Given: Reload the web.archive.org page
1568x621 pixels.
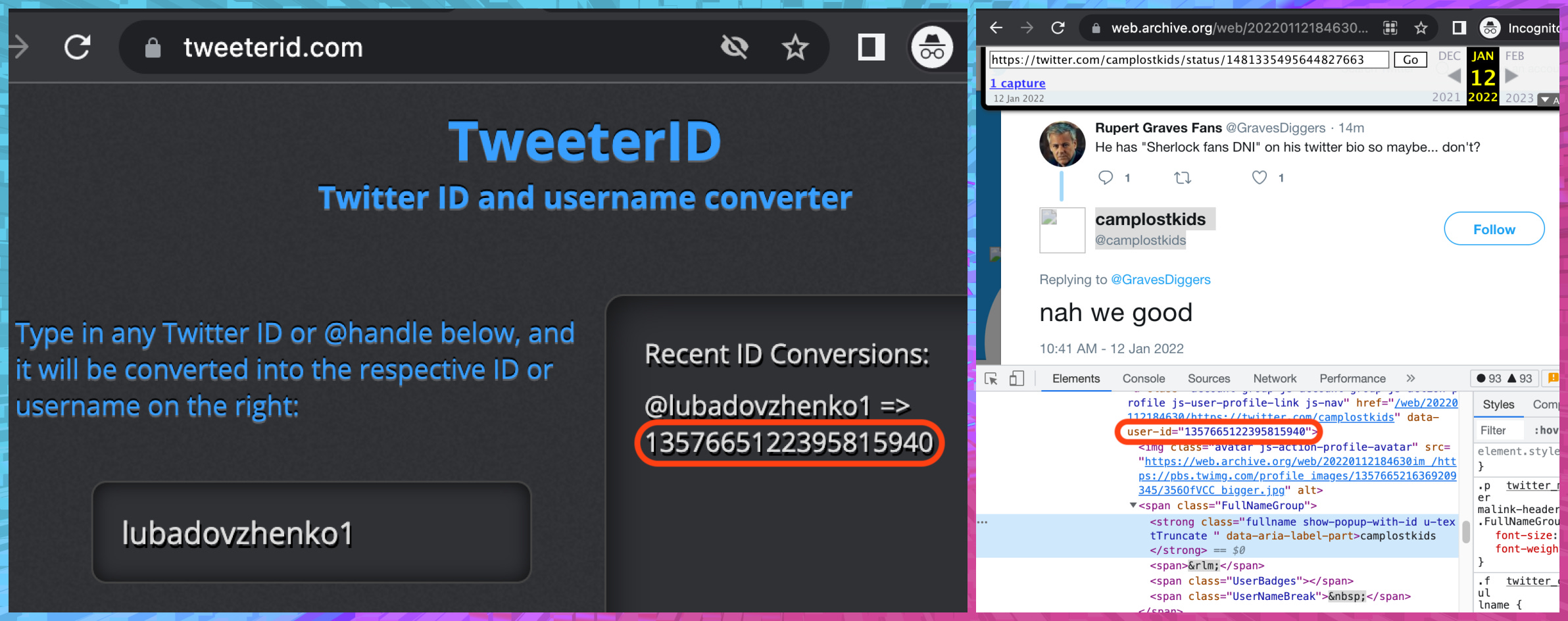Looking at the screenshot, I should coord(1058,28).
